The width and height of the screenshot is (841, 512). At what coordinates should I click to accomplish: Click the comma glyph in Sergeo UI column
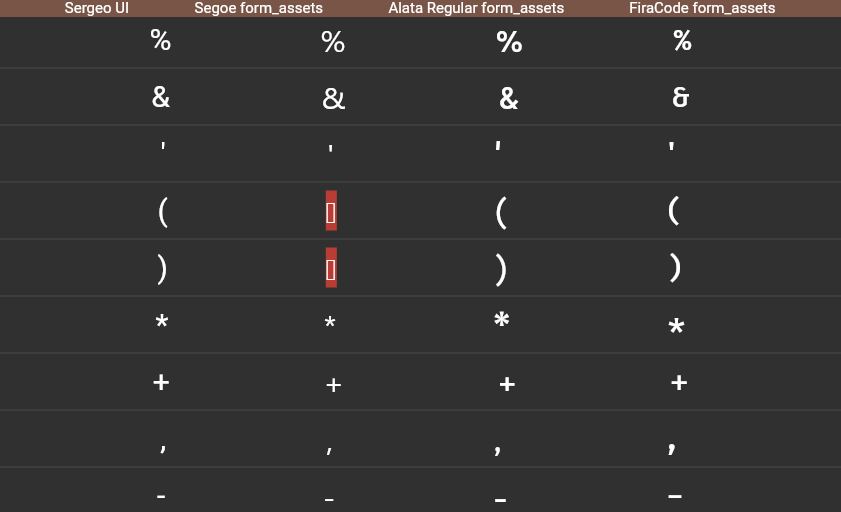point(163,448)
